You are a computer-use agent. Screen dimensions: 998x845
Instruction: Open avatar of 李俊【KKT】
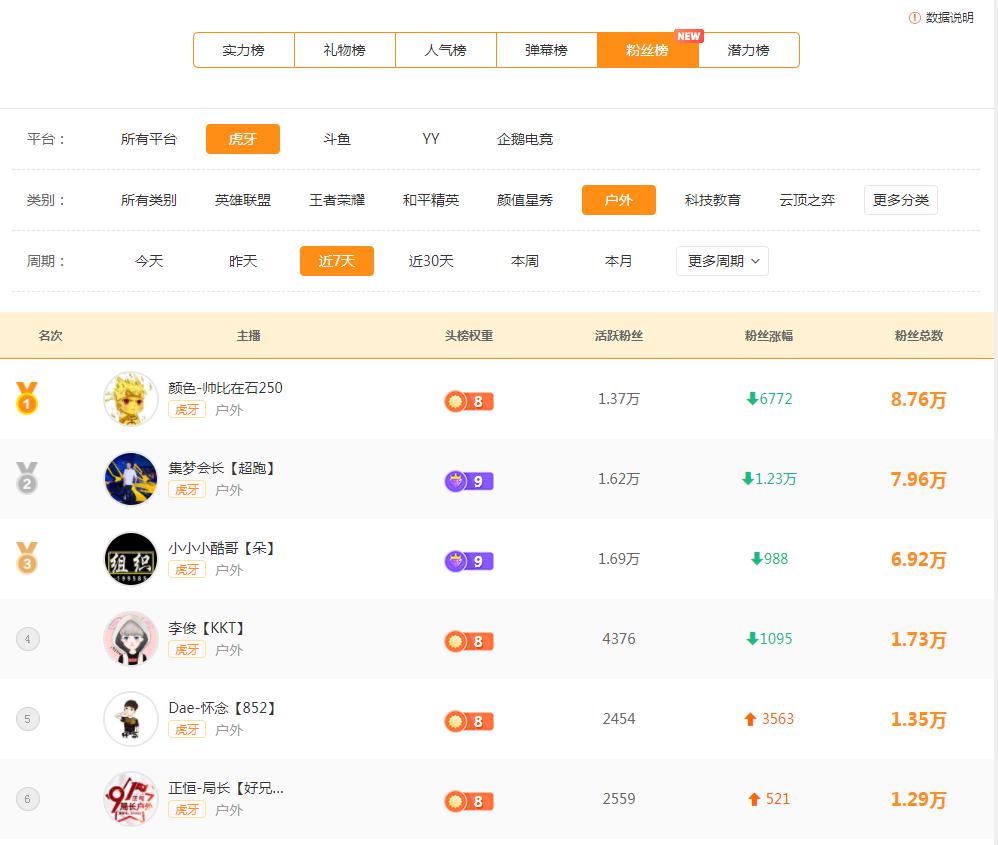coord(130,639)
